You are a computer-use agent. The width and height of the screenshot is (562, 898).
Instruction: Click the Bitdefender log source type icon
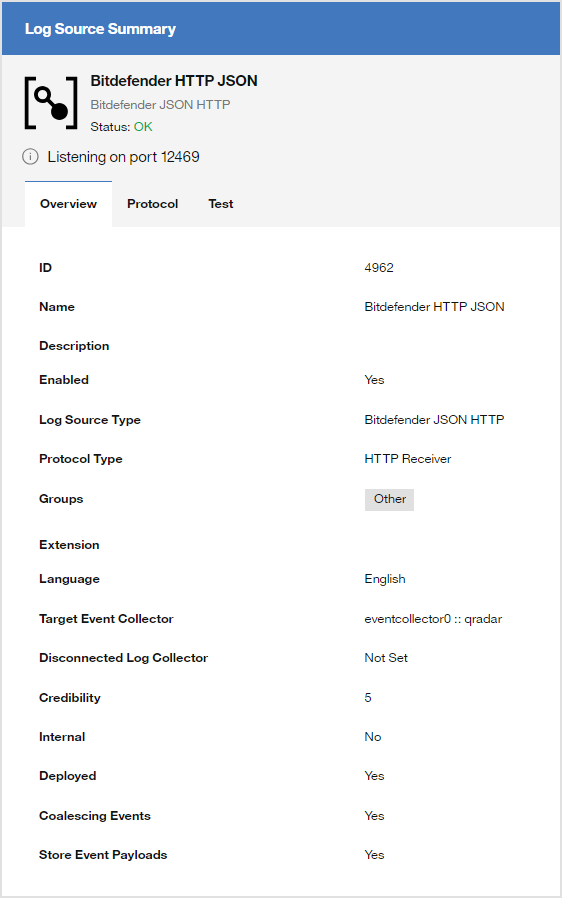click(51, 103)
